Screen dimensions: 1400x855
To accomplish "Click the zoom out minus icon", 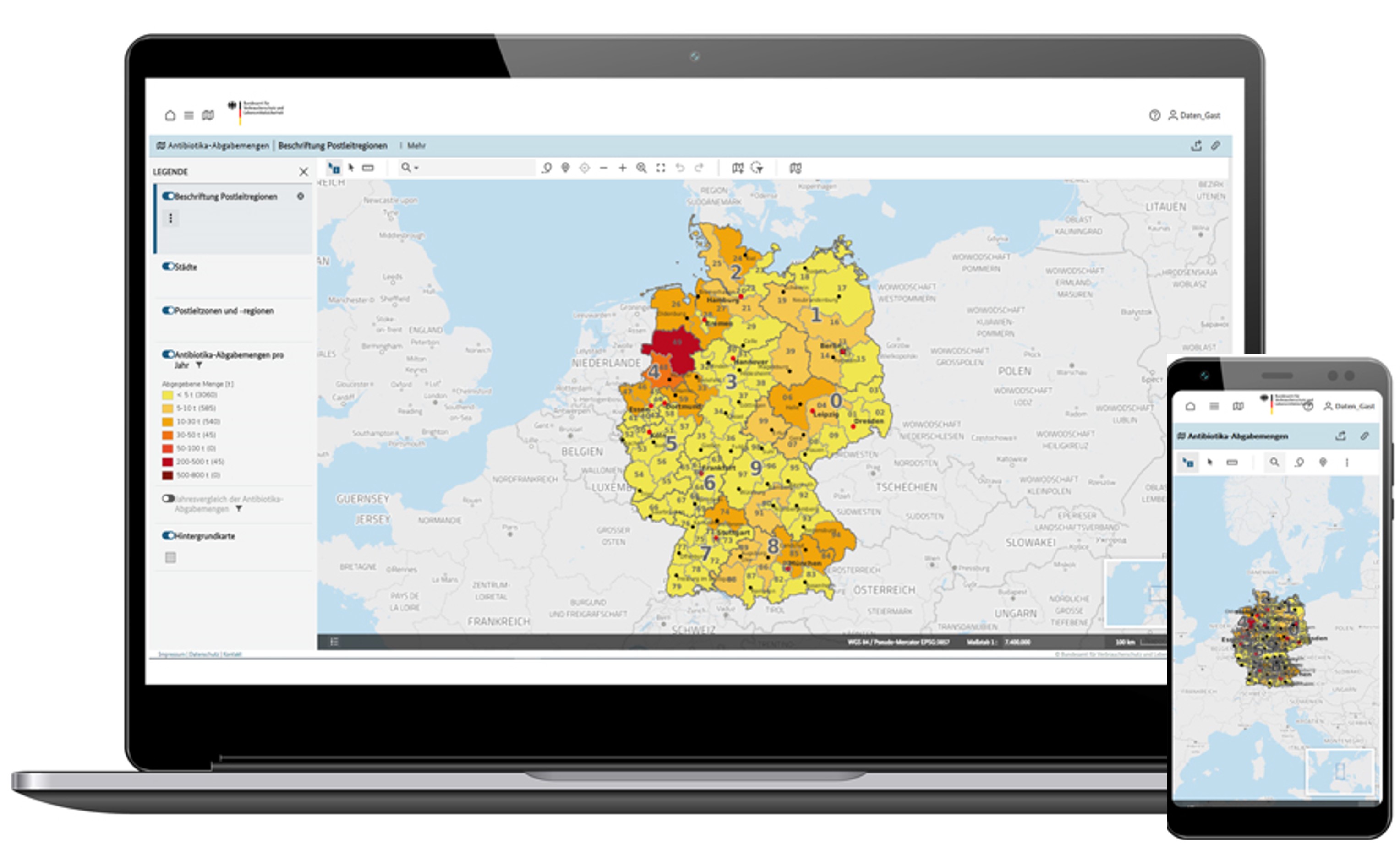I will pyautogui.click(x=603, y=168).
